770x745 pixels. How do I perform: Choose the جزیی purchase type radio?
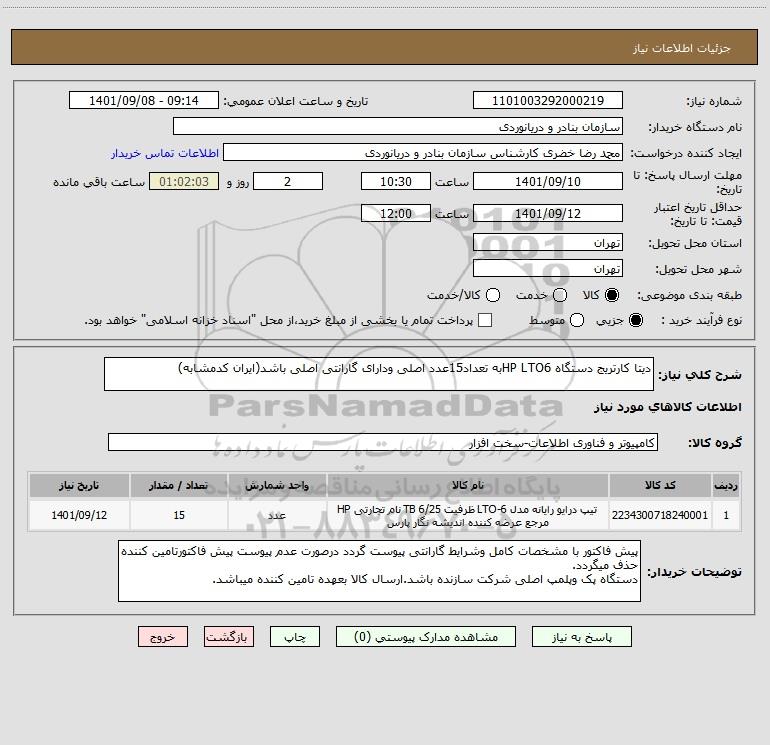coord(635,320)
